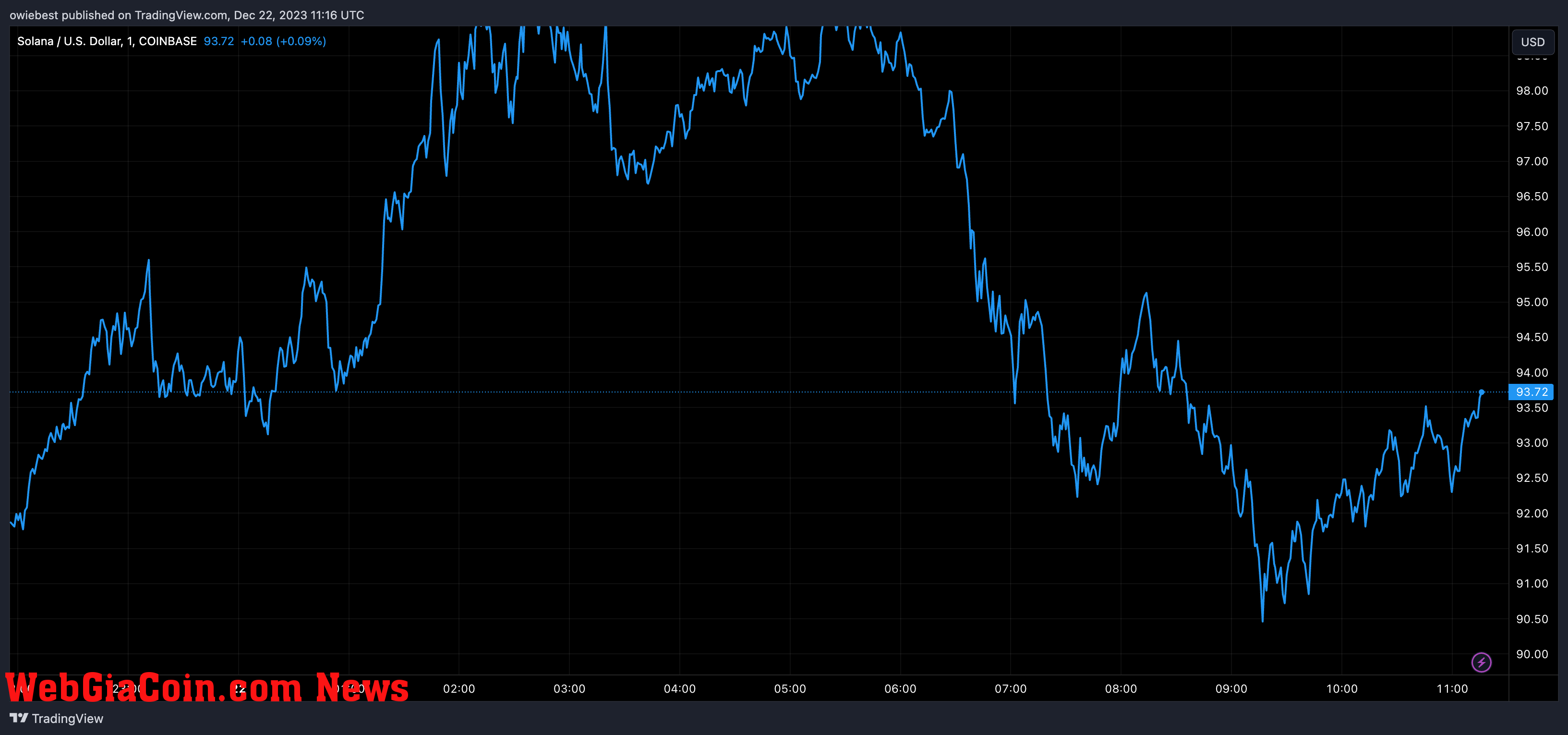Click the 93.72 current price label
Viewport: 1568px width, 735px height.
(1531, 392)
